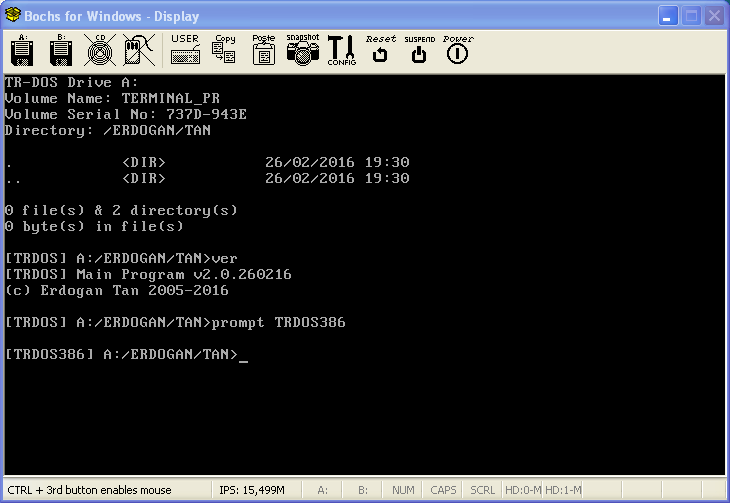Click the floppy drive A: toolbar icon
Image resolution: width=730 pixels, height=503 pixels.
pos(22,50)
